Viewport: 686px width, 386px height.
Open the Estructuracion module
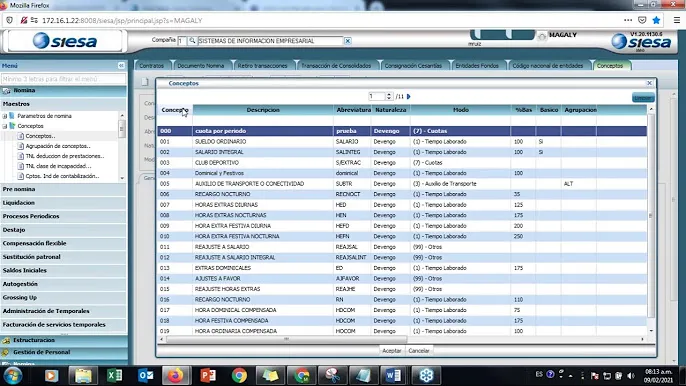[63, 340]
